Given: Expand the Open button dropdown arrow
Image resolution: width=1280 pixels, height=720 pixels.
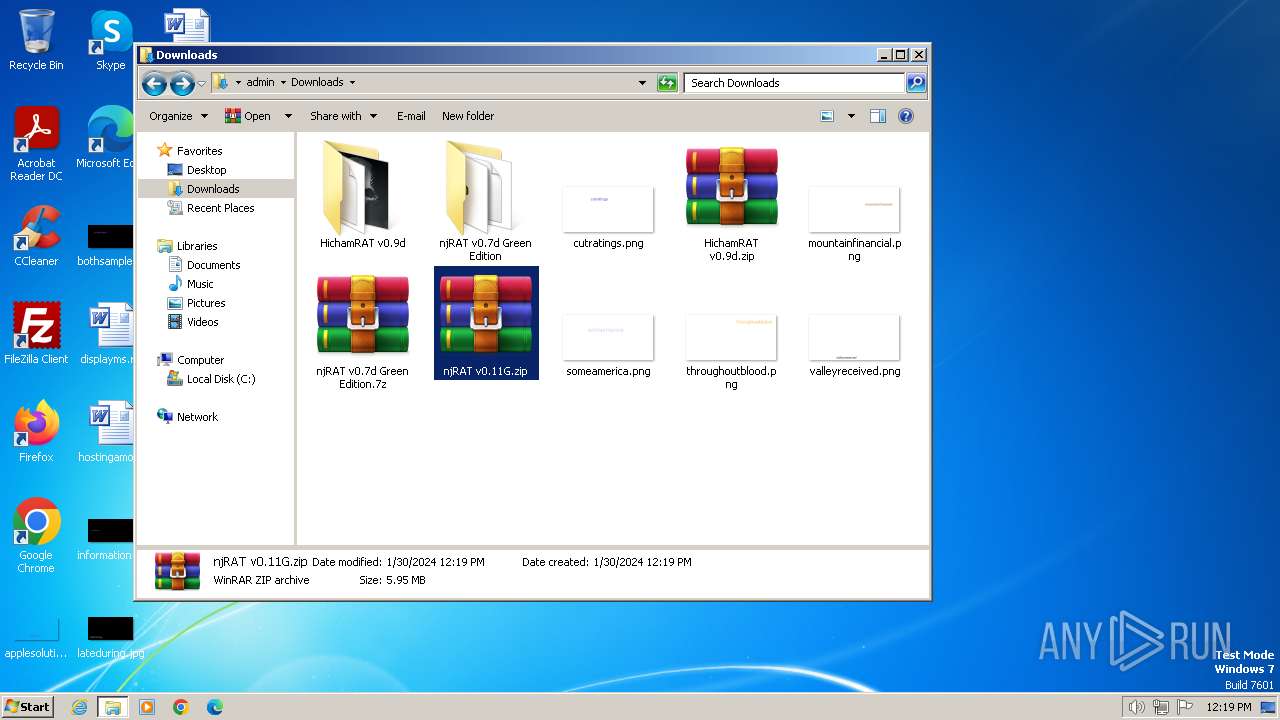Looking at the screenshot, I should (288, 116).
